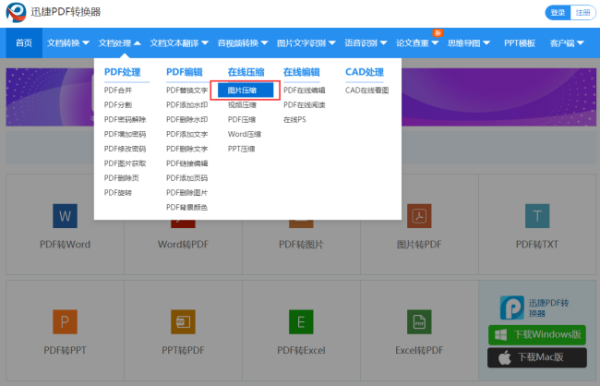Open PDF添加页码 in the PDF编辑 column
The height and width of the screenshot is (386, 600).
tap(187, 178)
